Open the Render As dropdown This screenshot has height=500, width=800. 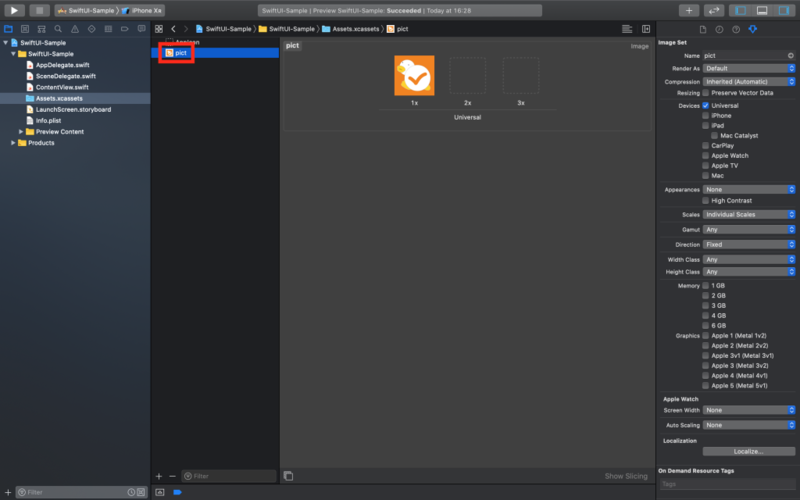(x=749, y=68)
